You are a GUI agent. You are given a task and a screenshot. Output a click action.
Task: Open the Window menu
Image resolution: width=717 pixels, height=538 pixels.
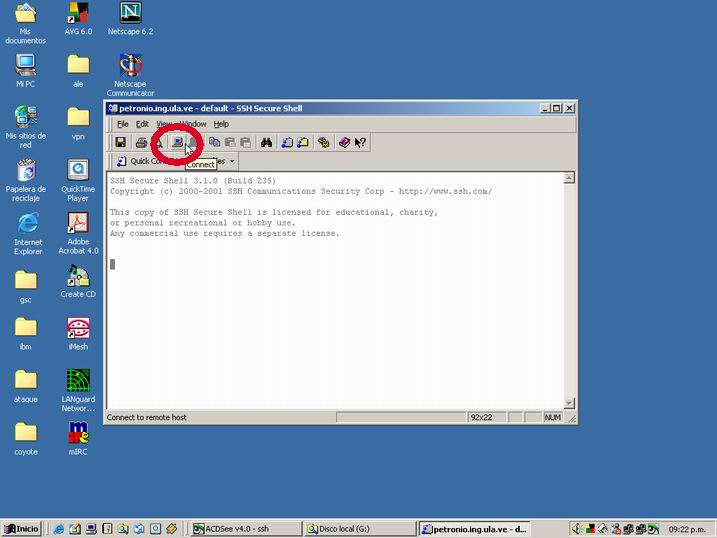(193, 124)
